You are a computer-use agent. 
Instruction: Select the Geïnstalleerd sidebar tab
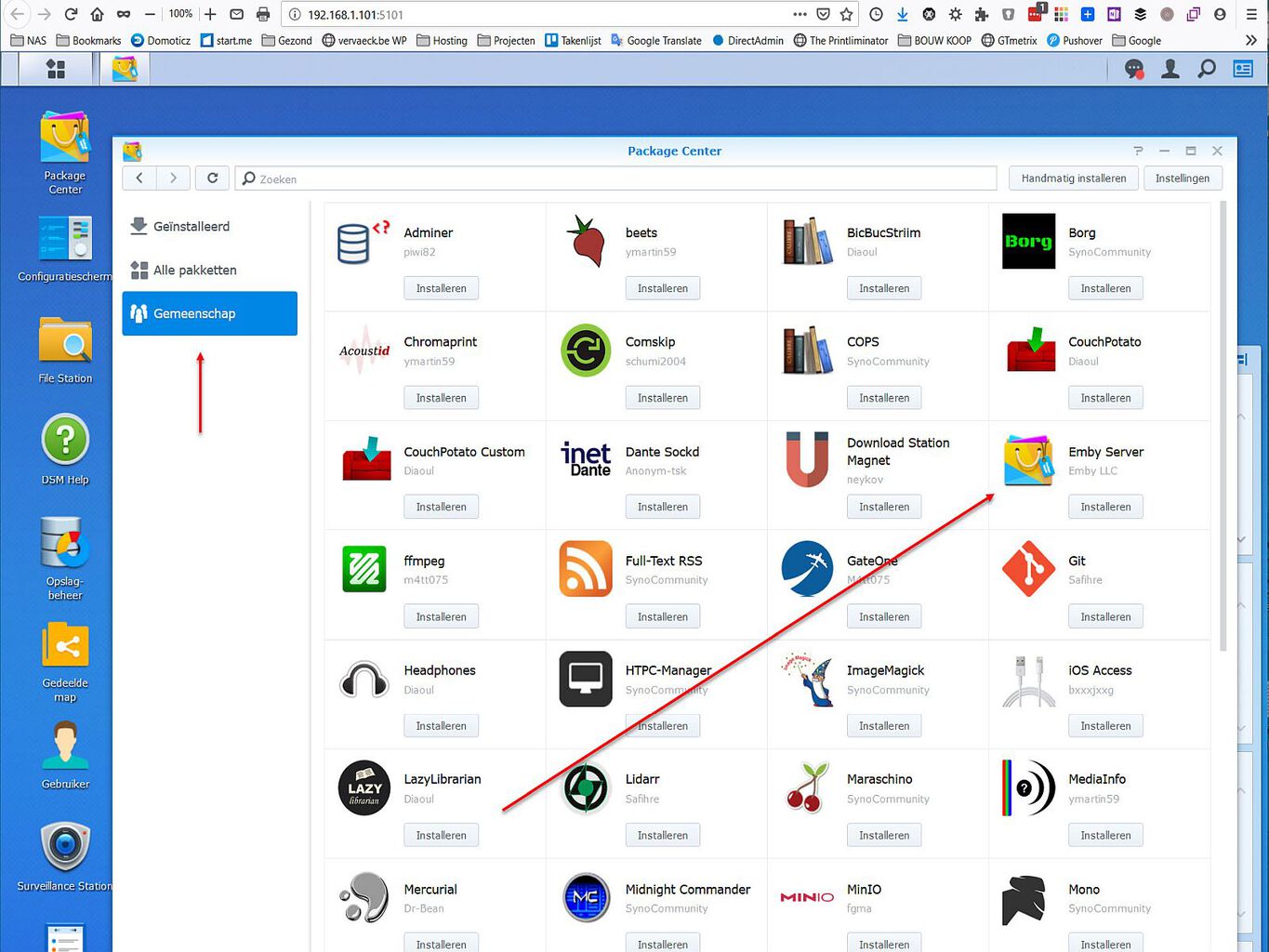click(191, 226)
